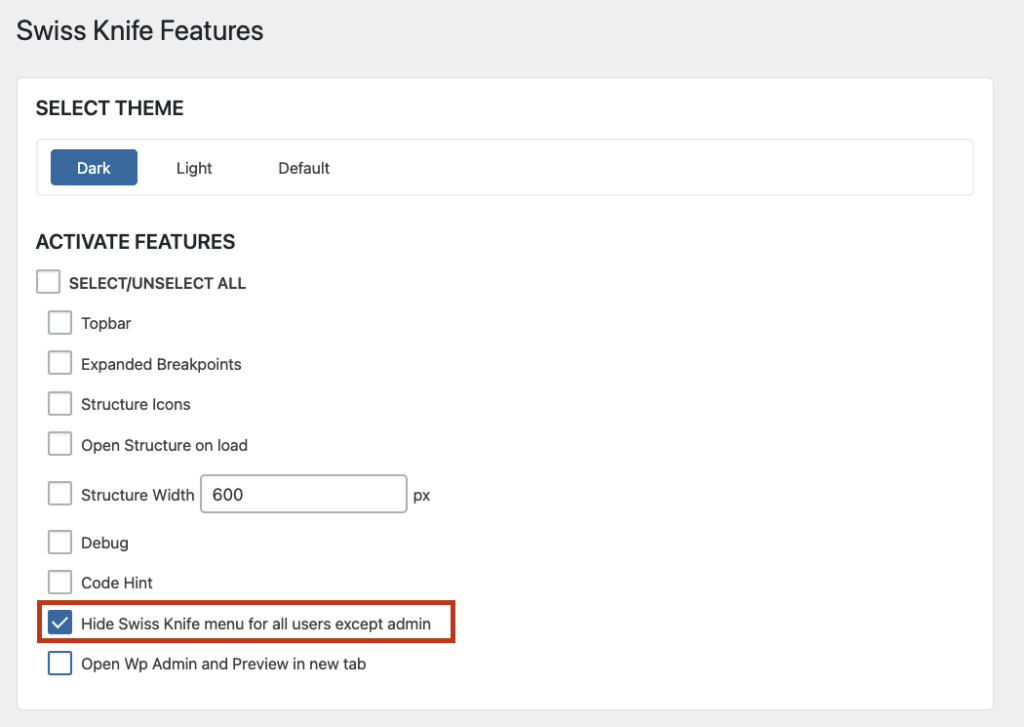Click the 'Structure Icons' label
The width and height of the screenshot is (1024, 727).
(136, 404)
